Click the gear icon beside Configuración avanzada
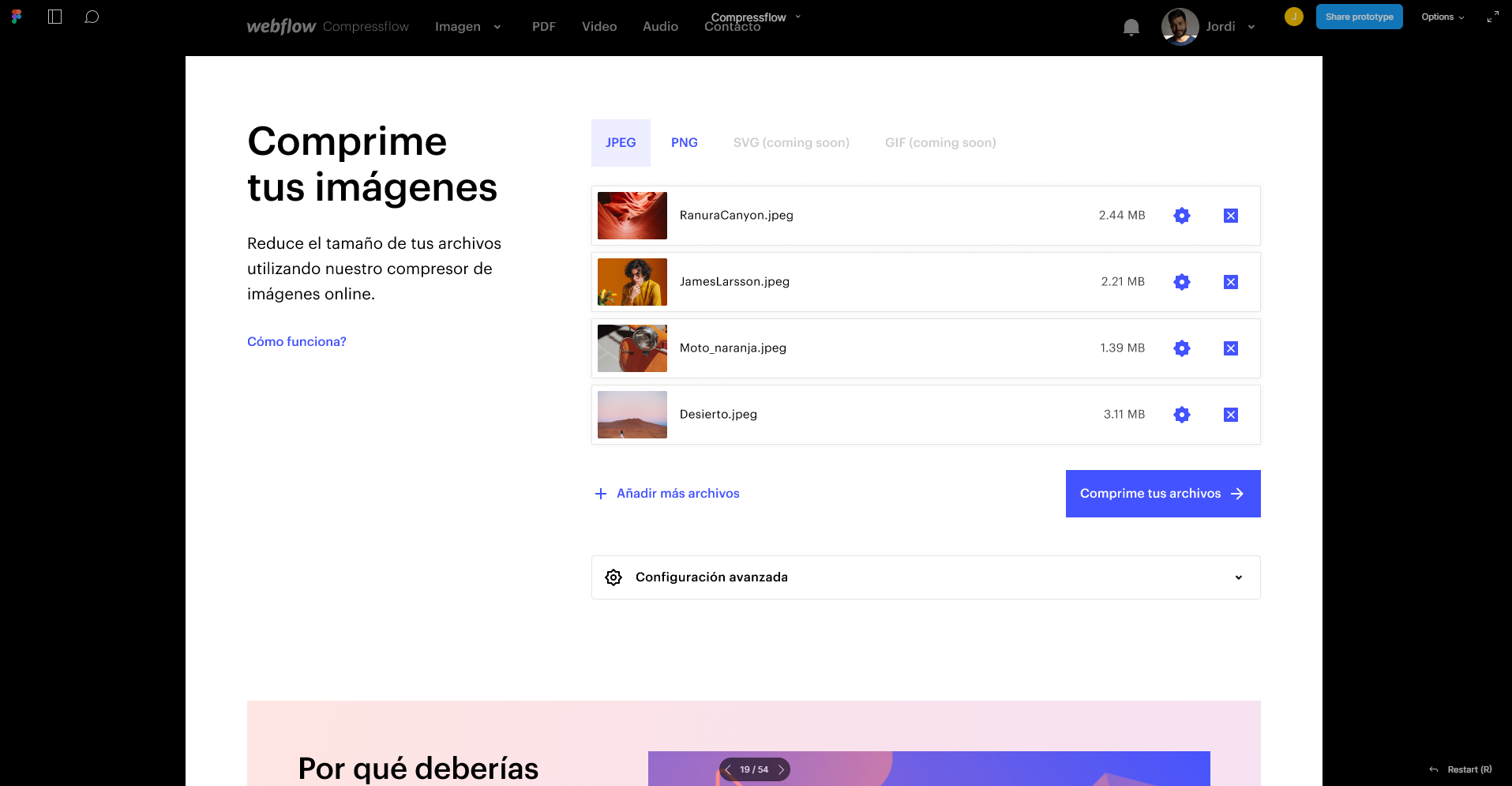Screen dimensions: 1512x786 coord(613,577)
